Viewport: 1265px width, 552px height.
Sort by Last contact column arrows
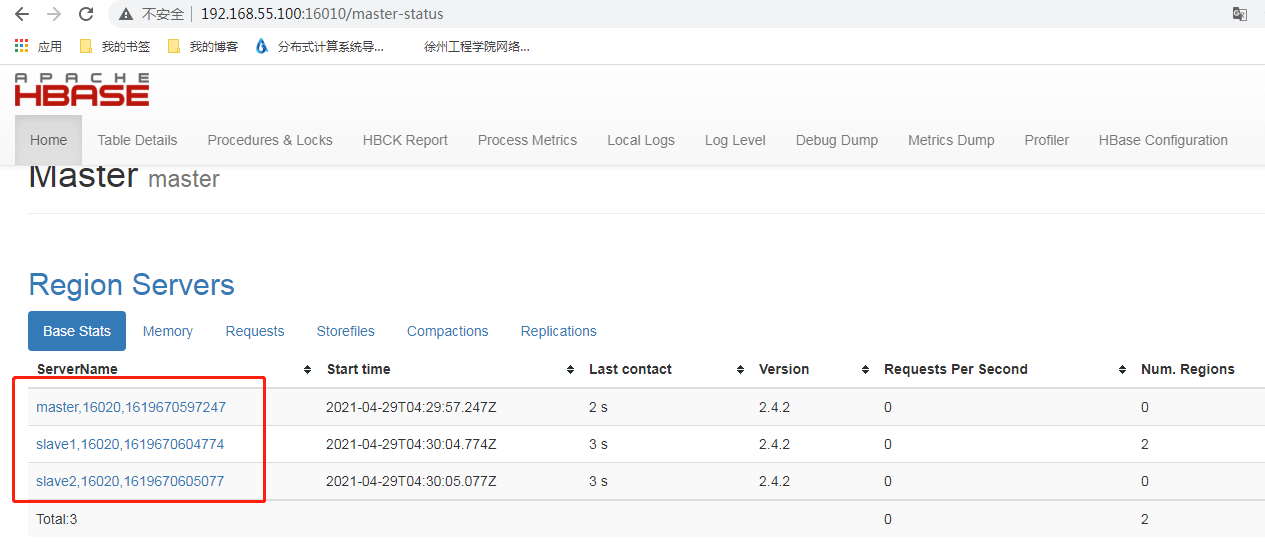coord(740,370)
